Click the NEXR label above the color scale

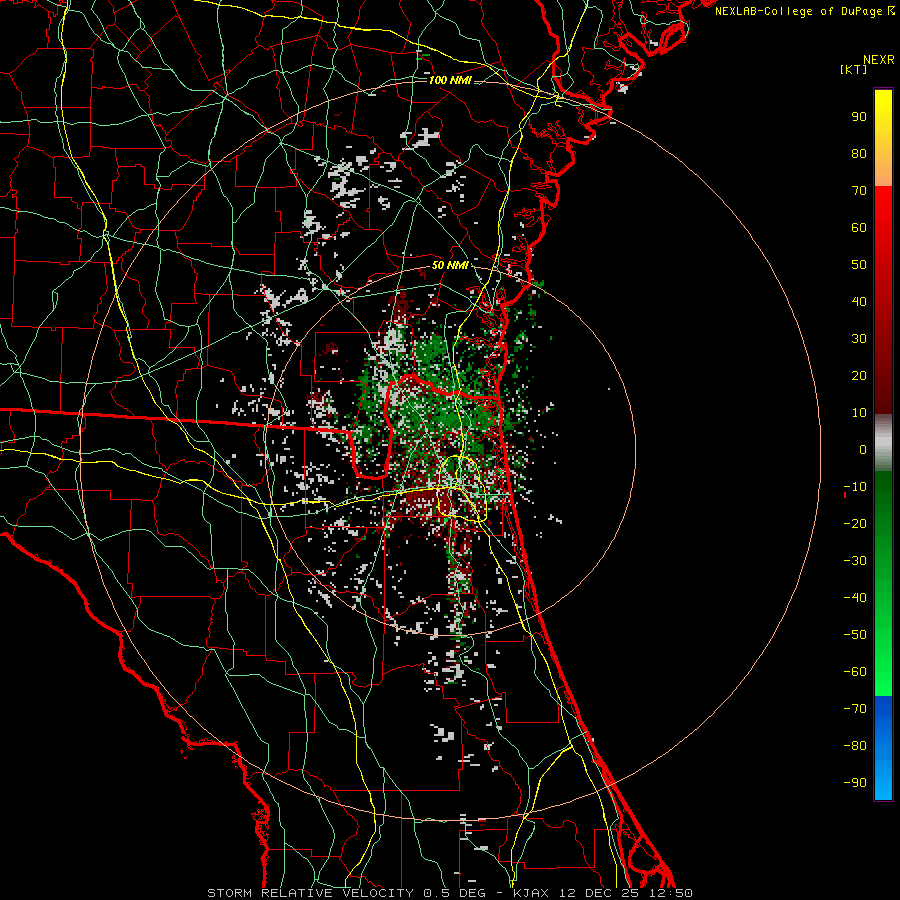[x=878, y=60]
